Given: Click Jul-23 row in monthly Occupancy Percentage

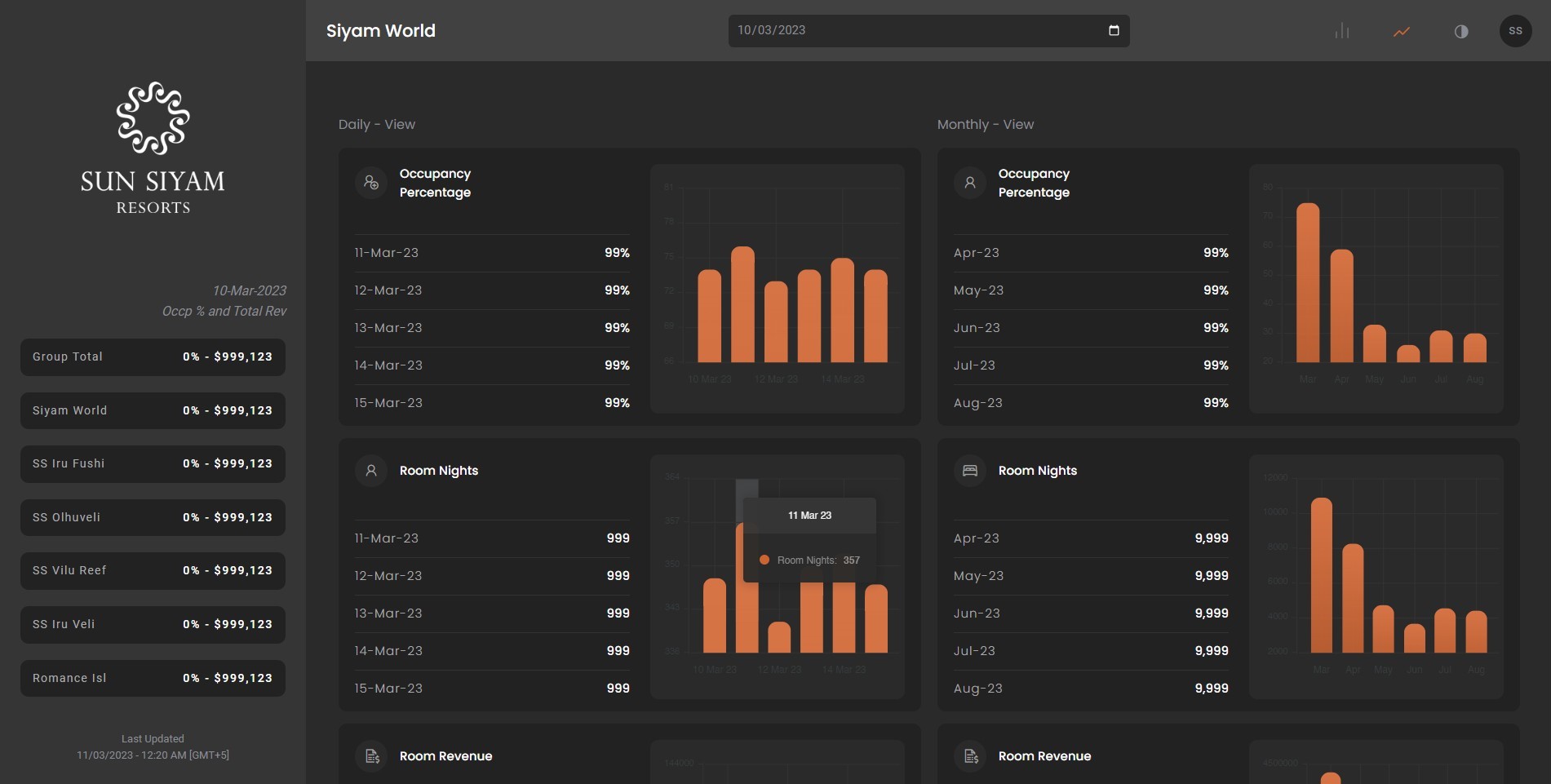Looking at the screenshot, I should (x=1091, y=365).
